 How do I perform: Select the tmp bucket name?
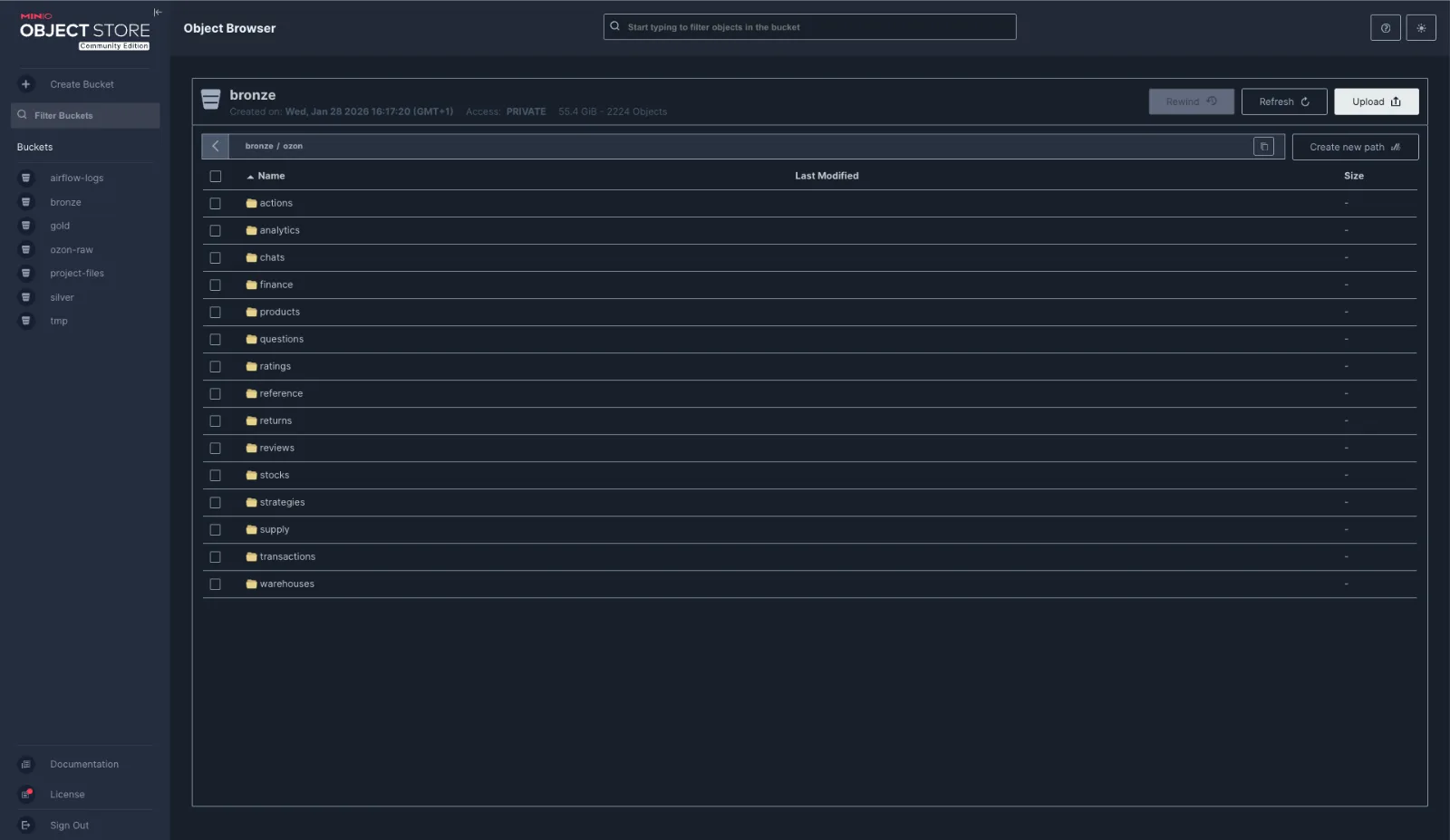click(x=59, y=321)
